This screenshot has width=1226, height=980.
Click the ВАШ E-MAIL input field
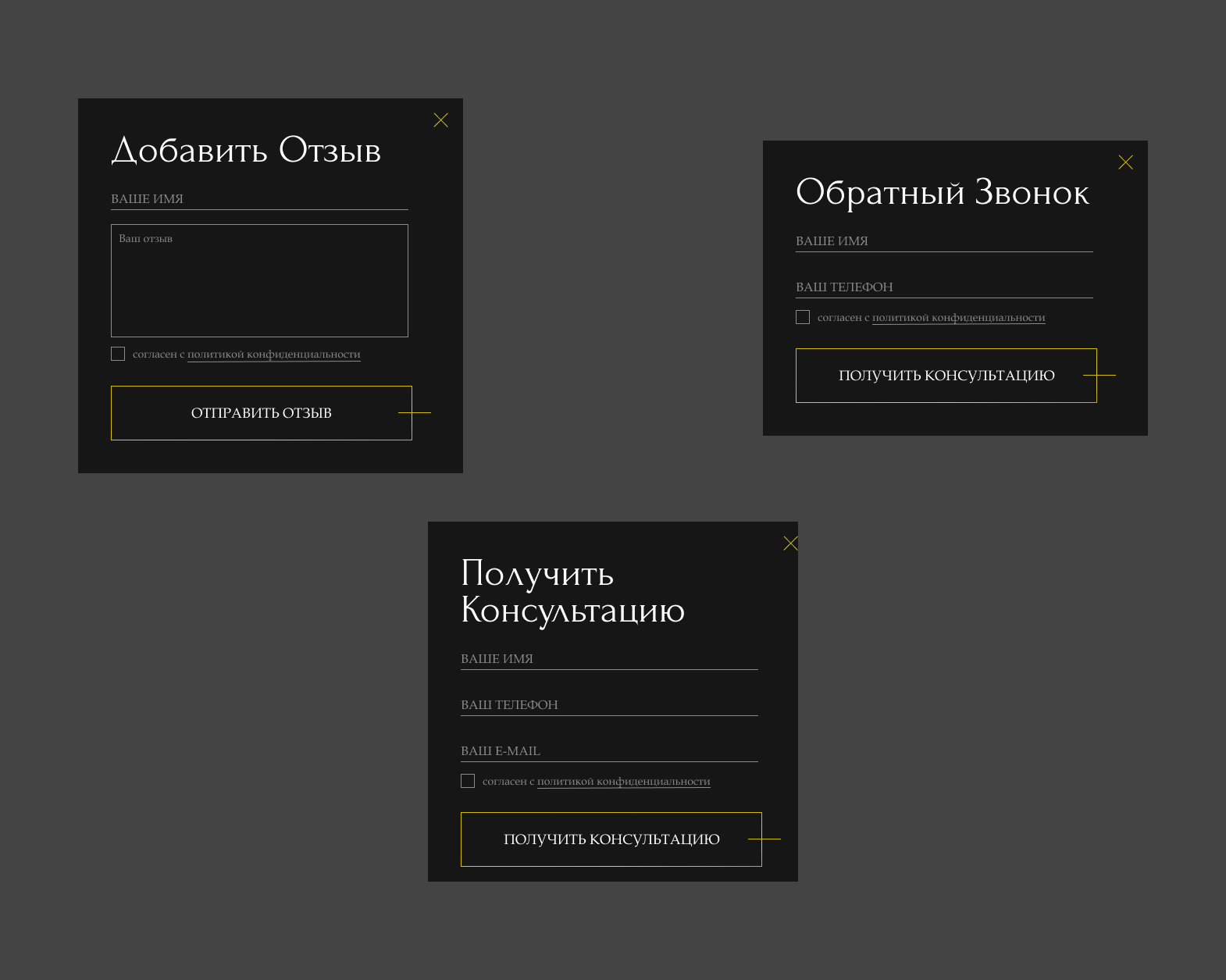click(x=609, y=751)
